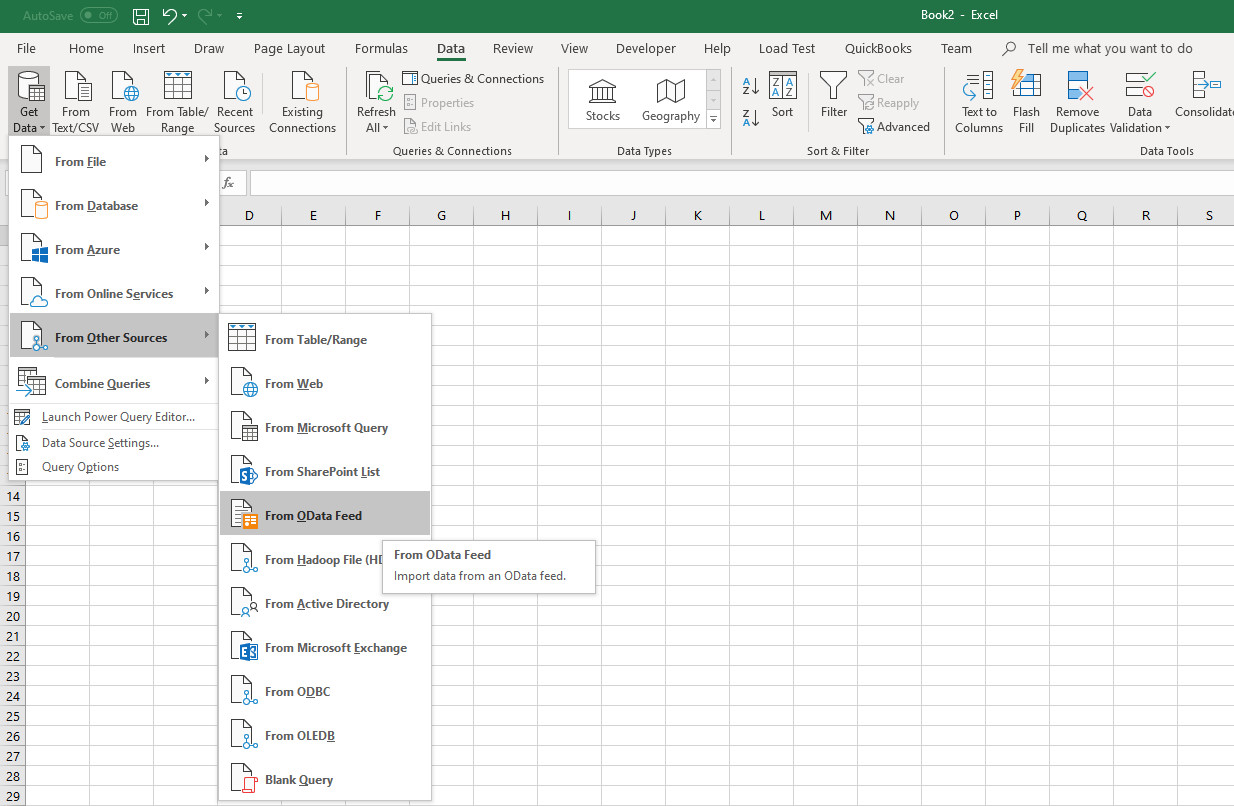This screenshot has height=806, width=1234.
Task: Switch to the Formulas tab
Action: click(381, 48)
